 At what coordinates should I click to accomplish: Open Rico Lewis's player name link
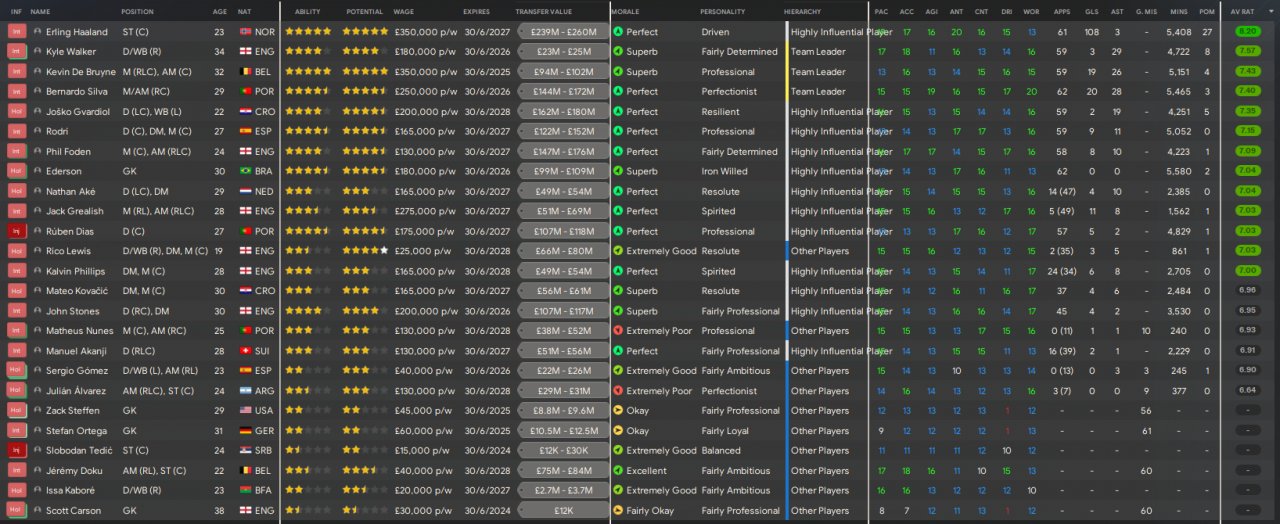coord(68,251)
